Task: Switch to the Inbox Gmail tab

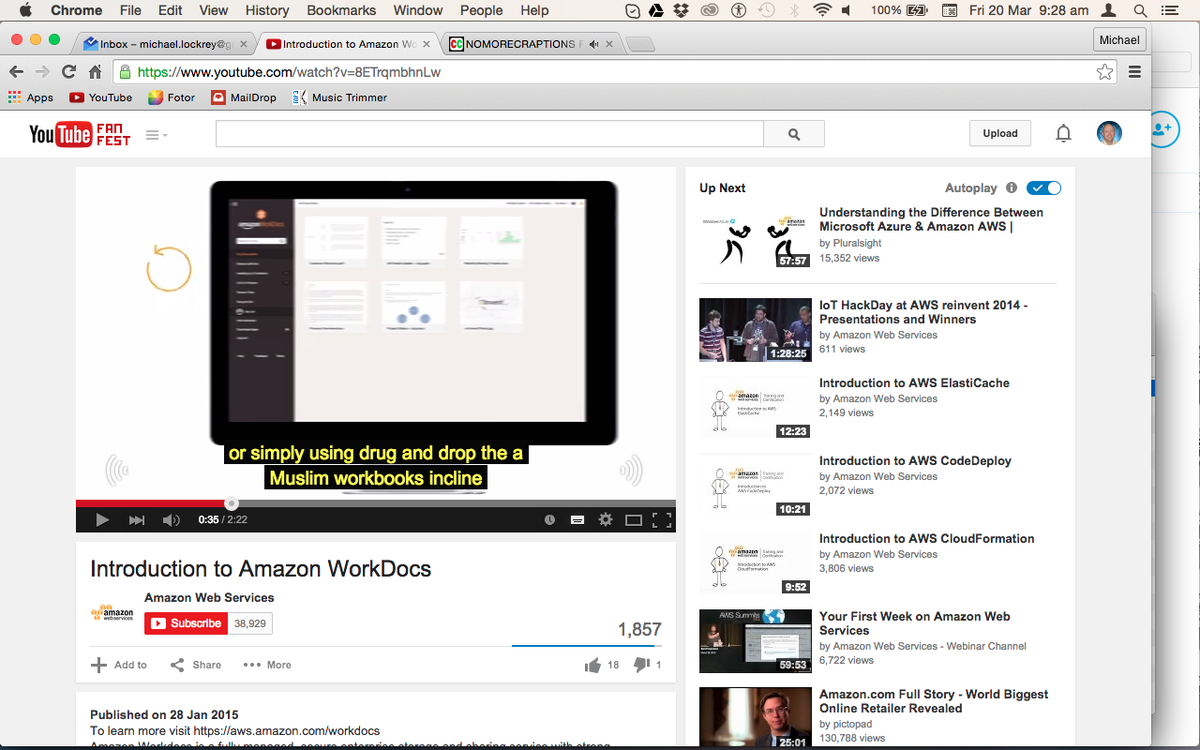Action: (167, 44)
